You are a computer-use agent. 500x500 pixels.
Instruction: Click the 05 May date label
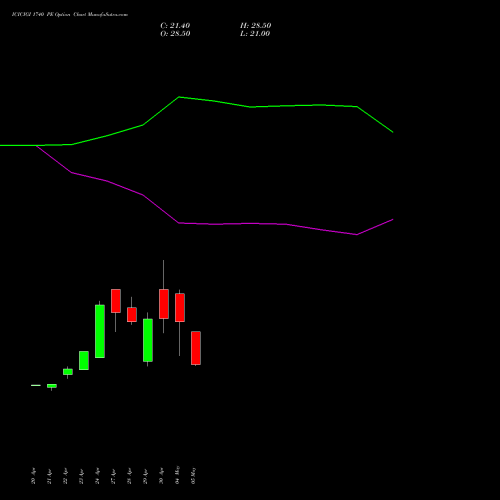point(193,476)
